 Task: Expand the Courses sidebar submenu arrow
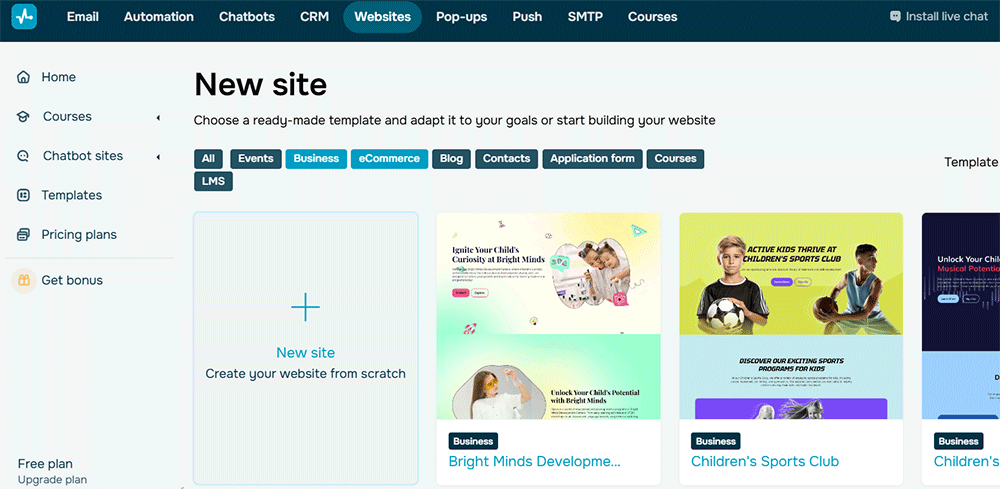[x=158, y=118]
